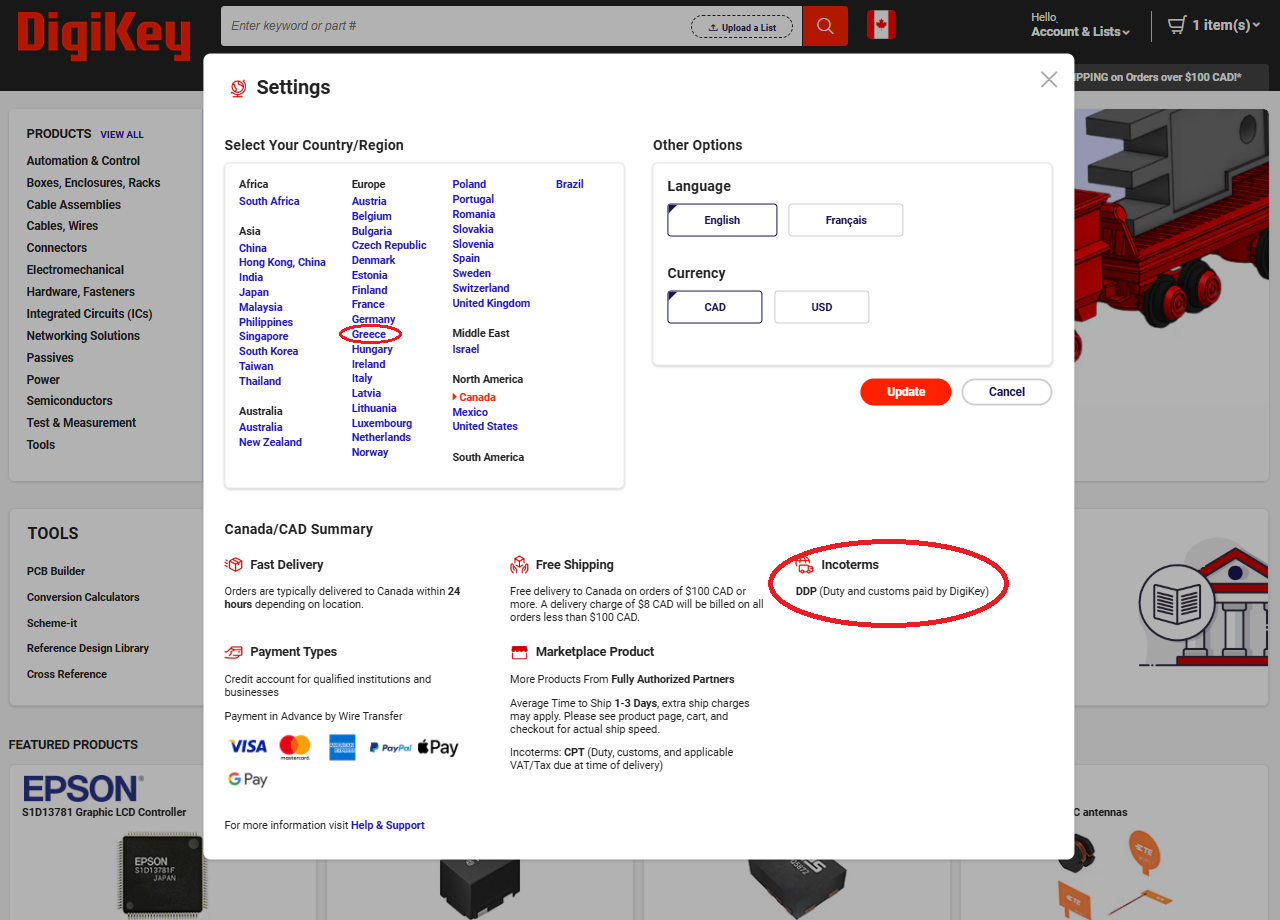Viewport: 1280px width, 920px height.
Task: Click the Canada flag icon in header
Action: point(881,25)
